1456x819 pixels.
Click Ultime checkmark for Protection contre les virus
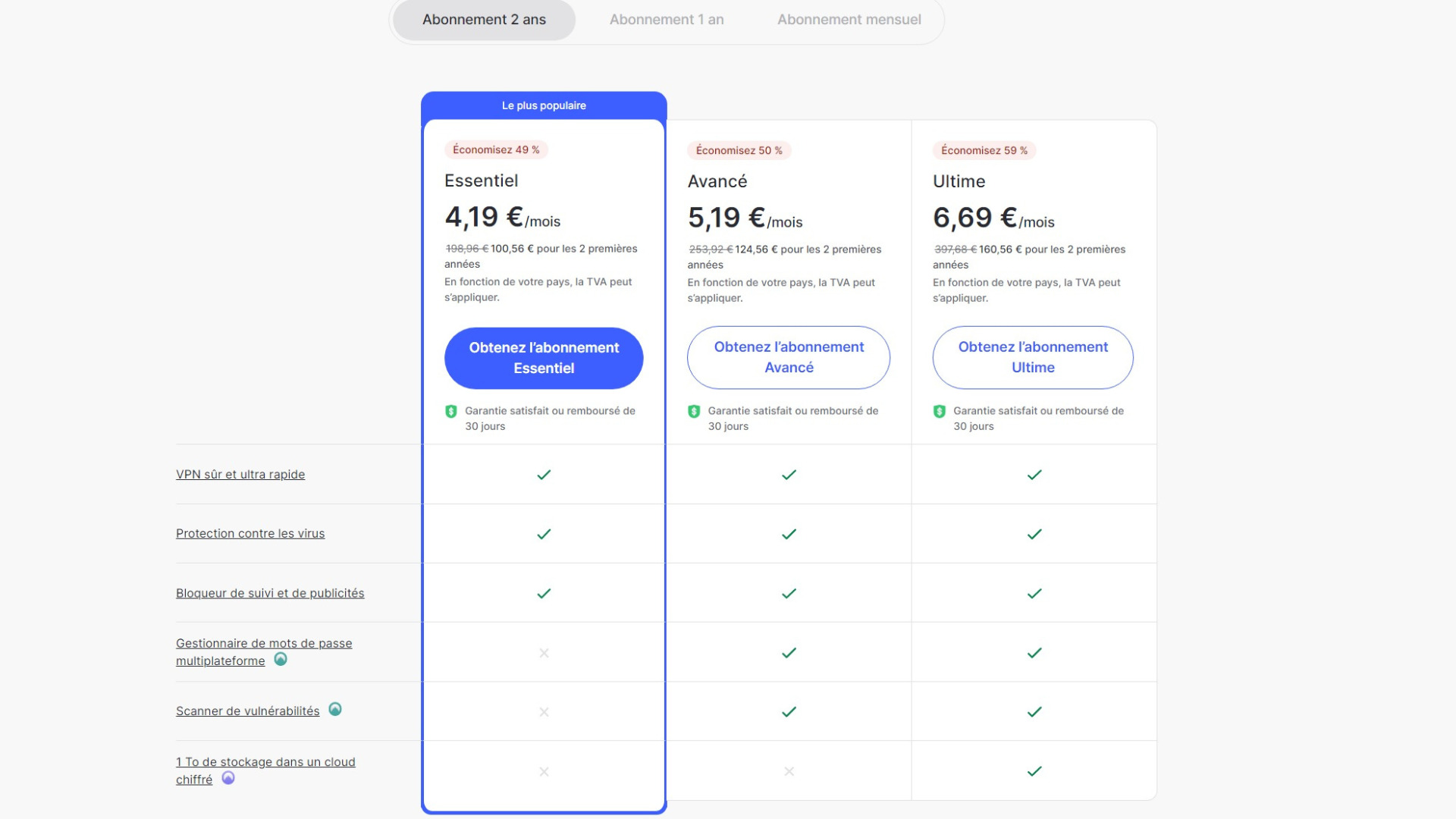point(1034,534)
